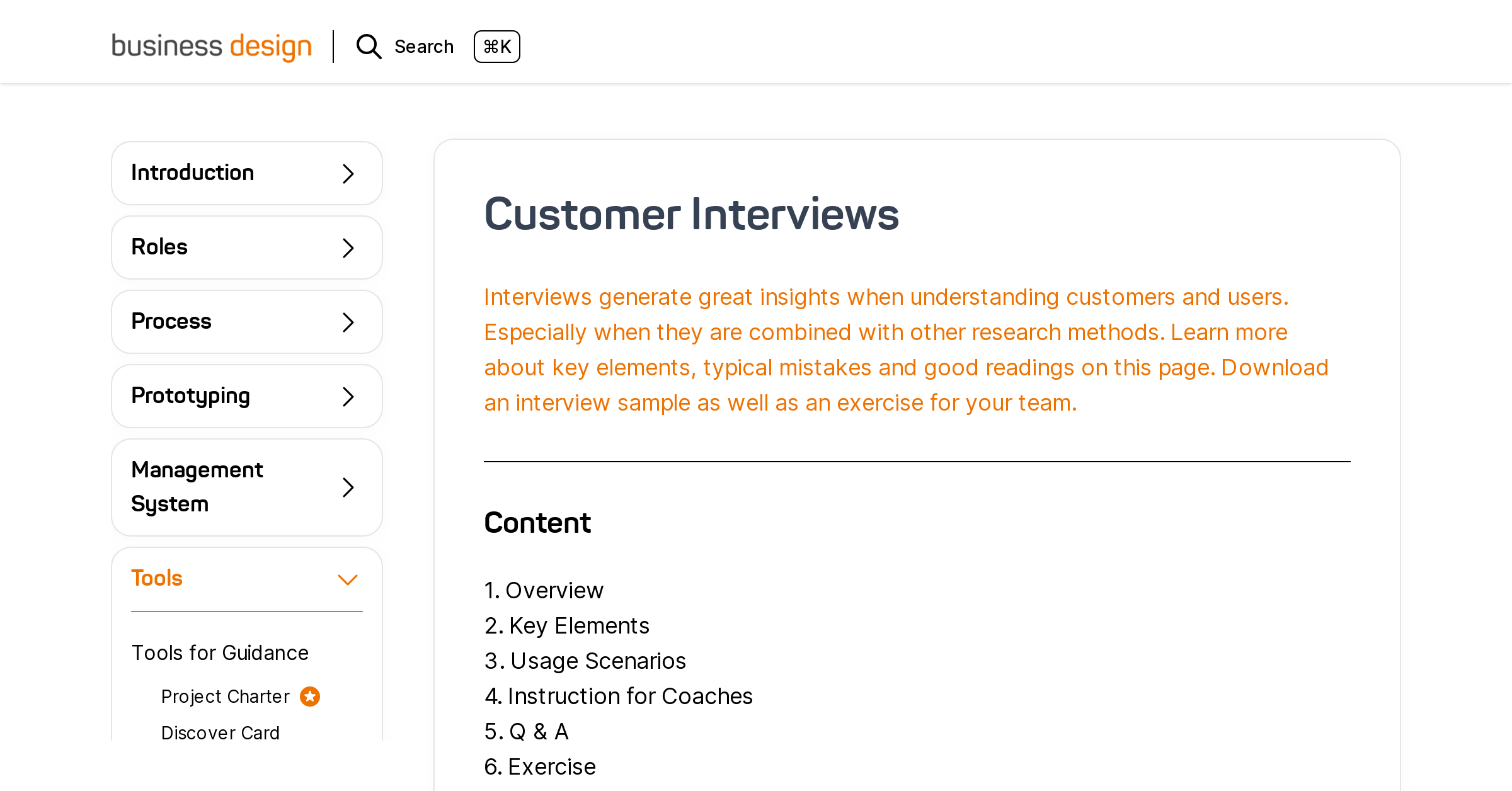Screen dimensions: 1512x791
Task: Select Discover Card in the sidebar
Action: pos(220,732)
